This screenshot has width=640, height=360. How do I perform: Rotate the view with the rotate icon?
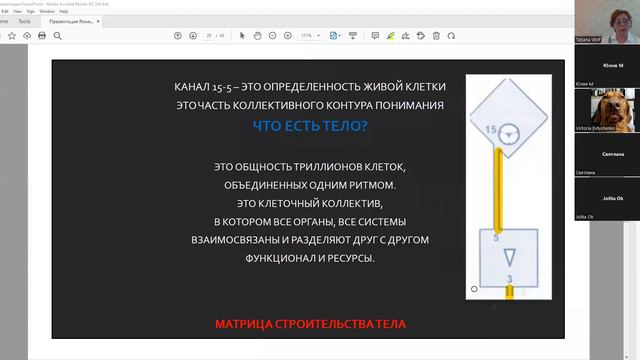tap(451, 36)
